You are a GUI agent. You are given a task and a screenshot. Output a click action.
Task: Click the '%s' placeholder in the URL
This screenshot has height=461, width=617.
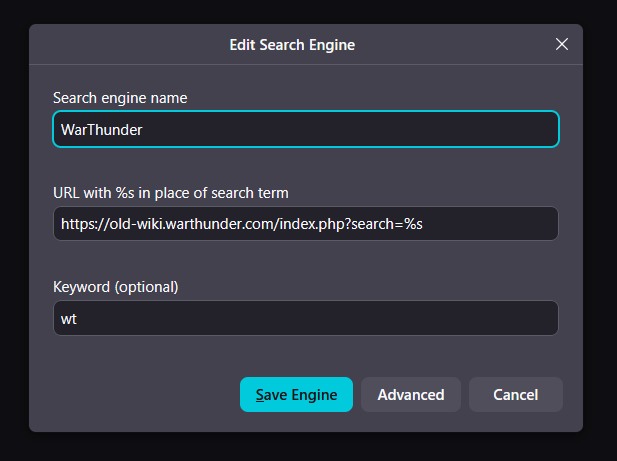pos(413,224)
